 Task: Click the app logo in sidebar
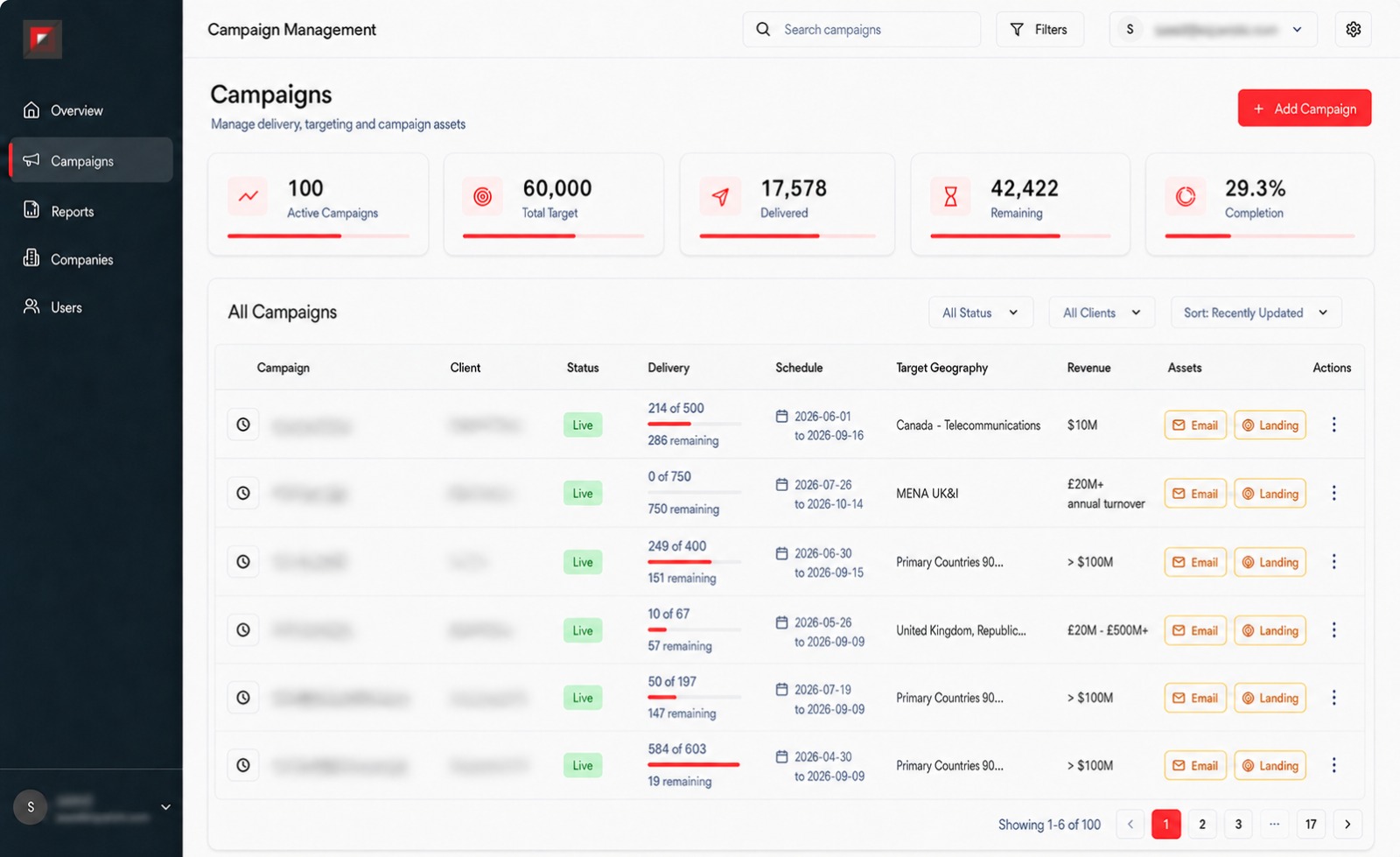pos(42,39)
